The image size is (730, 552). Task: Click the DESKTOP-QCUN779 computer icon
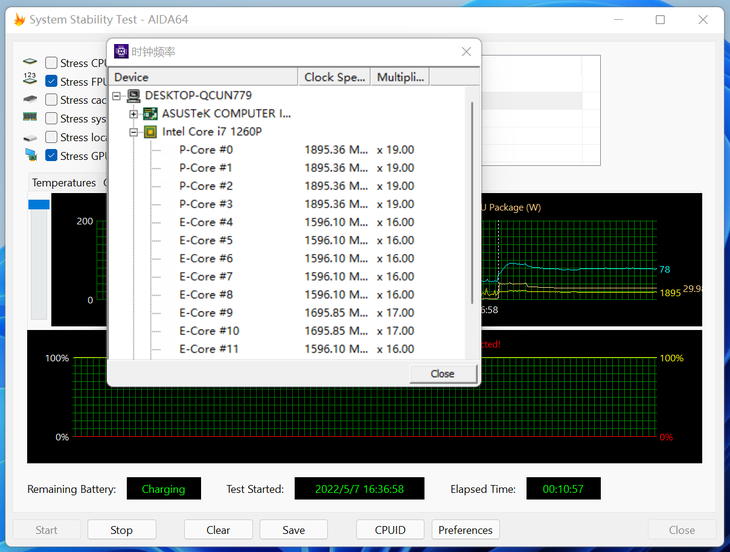point(133,96)
